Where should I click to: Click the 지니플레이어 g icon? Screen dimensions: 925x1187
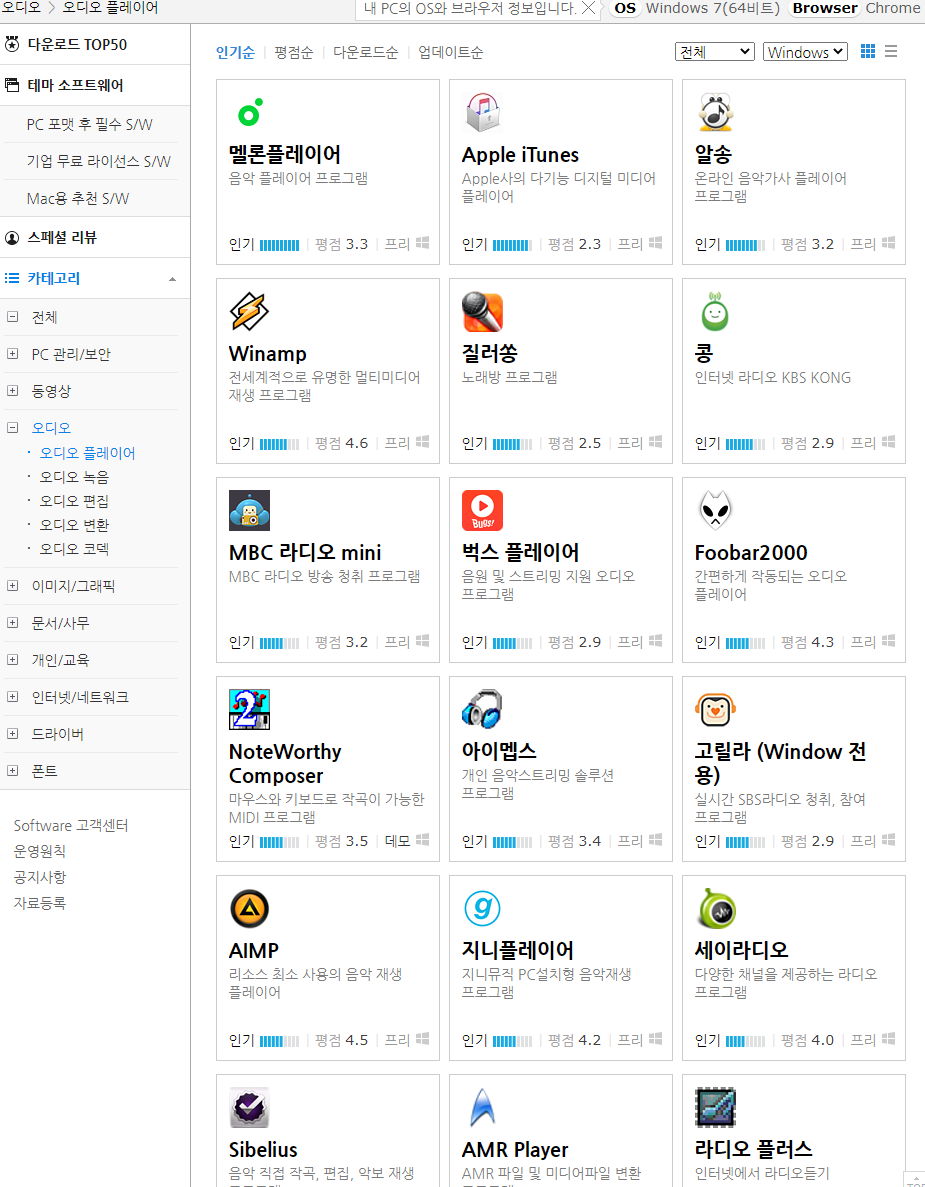[482, 909]
